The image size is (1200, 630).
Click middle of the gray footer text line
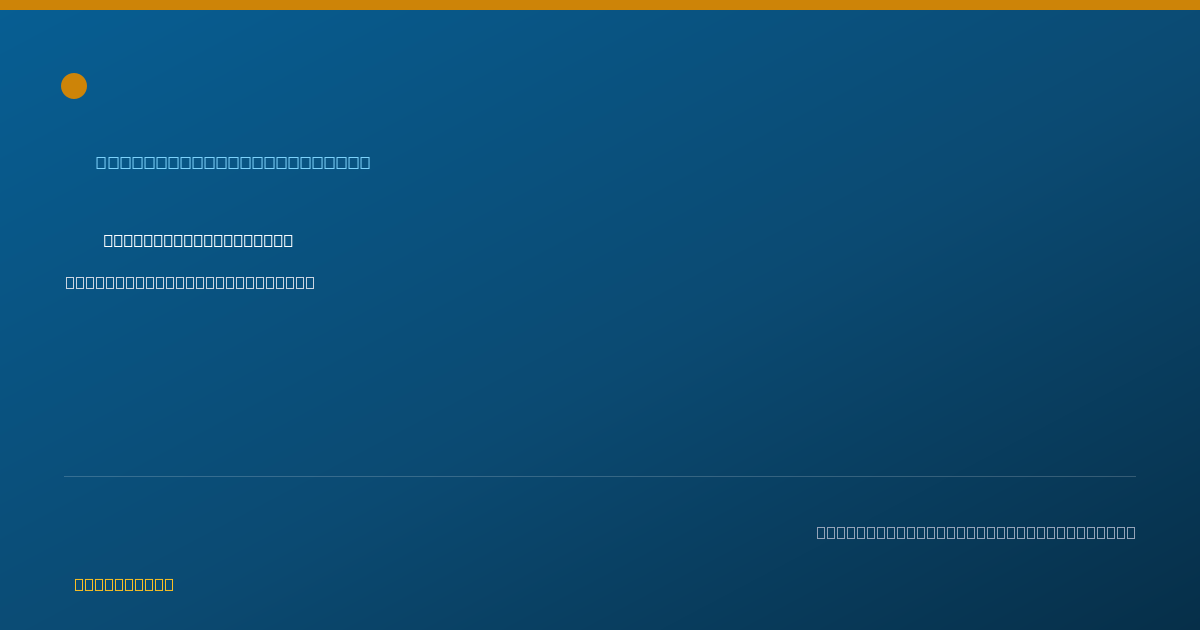(976, 532)
